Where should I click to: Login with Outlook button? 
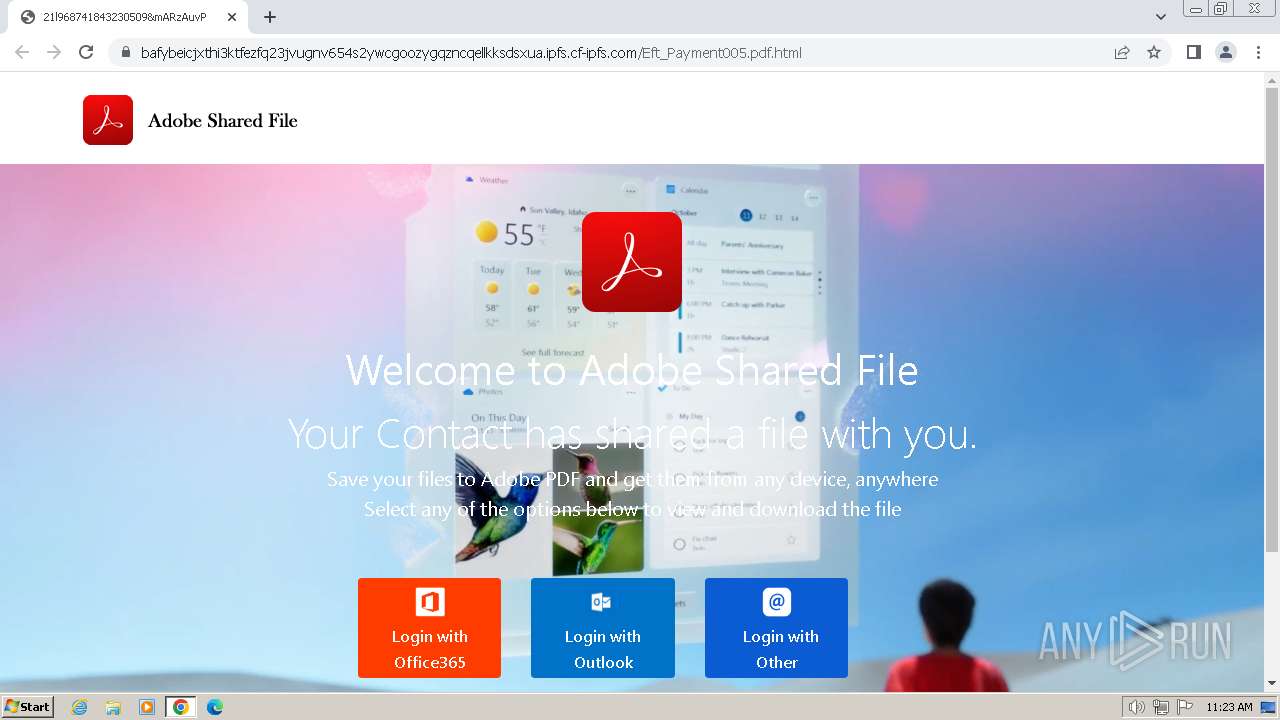[603, 628]
